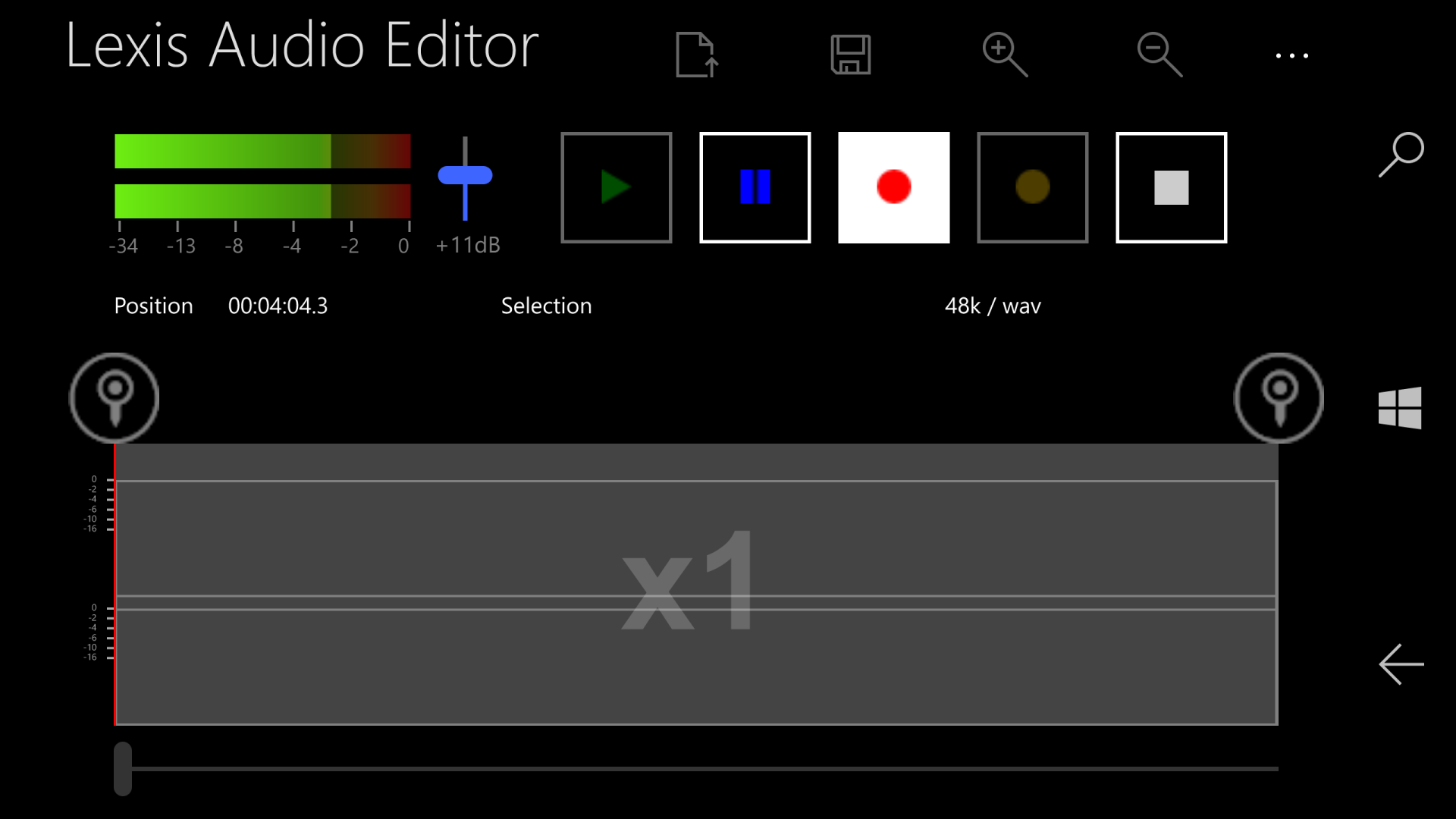Save the current audio file
The width and height of the screenshot is (1456, 819).
tap(851, 55)
